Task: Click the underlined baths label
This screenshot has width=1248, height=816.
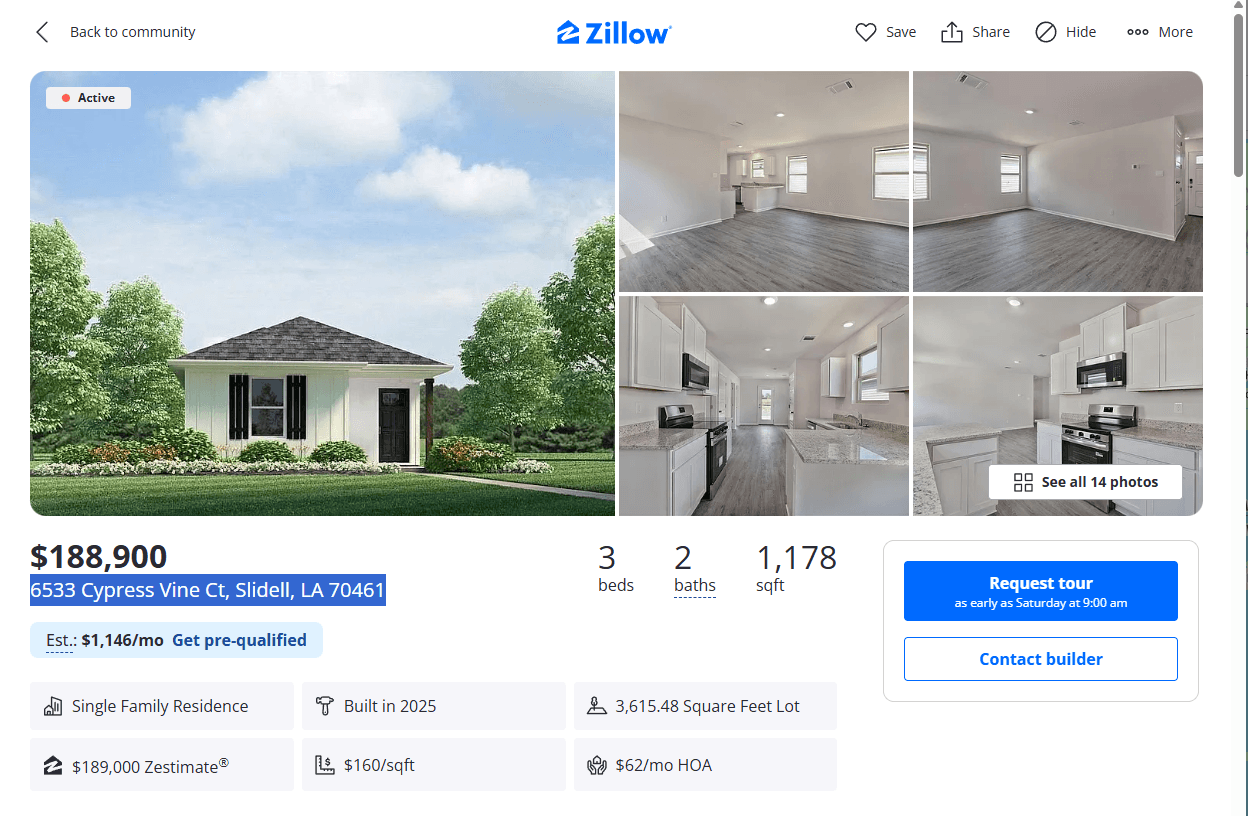Action: click(695, 586)
